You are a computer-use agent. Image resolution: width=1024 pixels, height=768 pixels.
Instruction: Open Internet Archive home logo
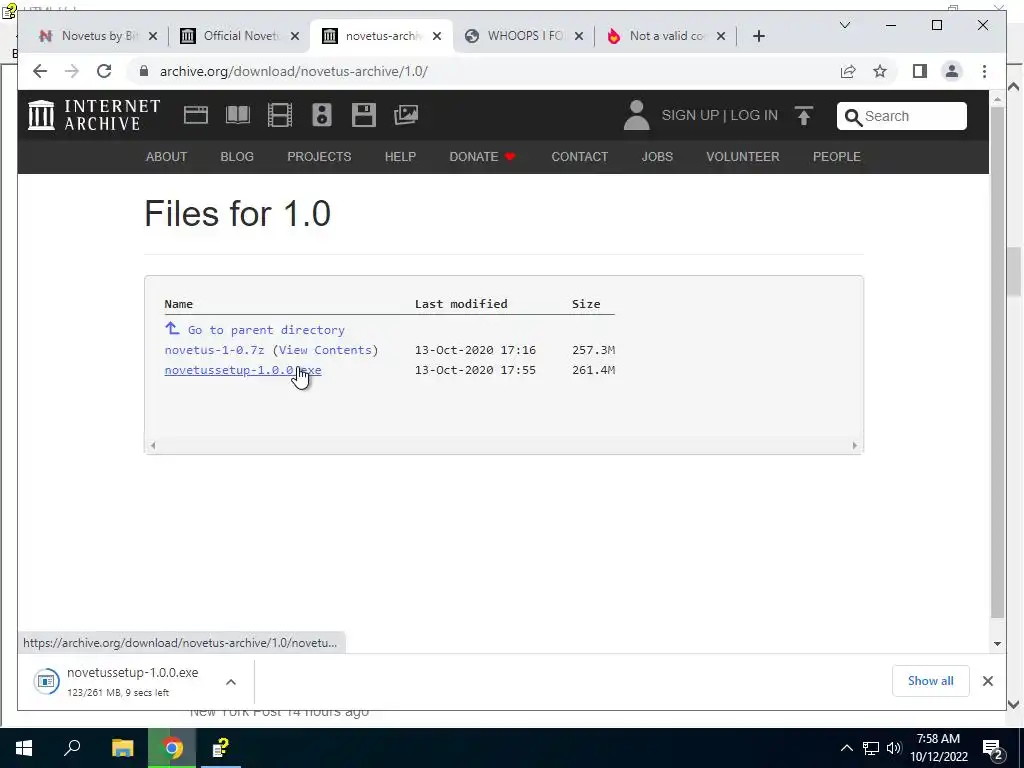(x=93, y=115)
